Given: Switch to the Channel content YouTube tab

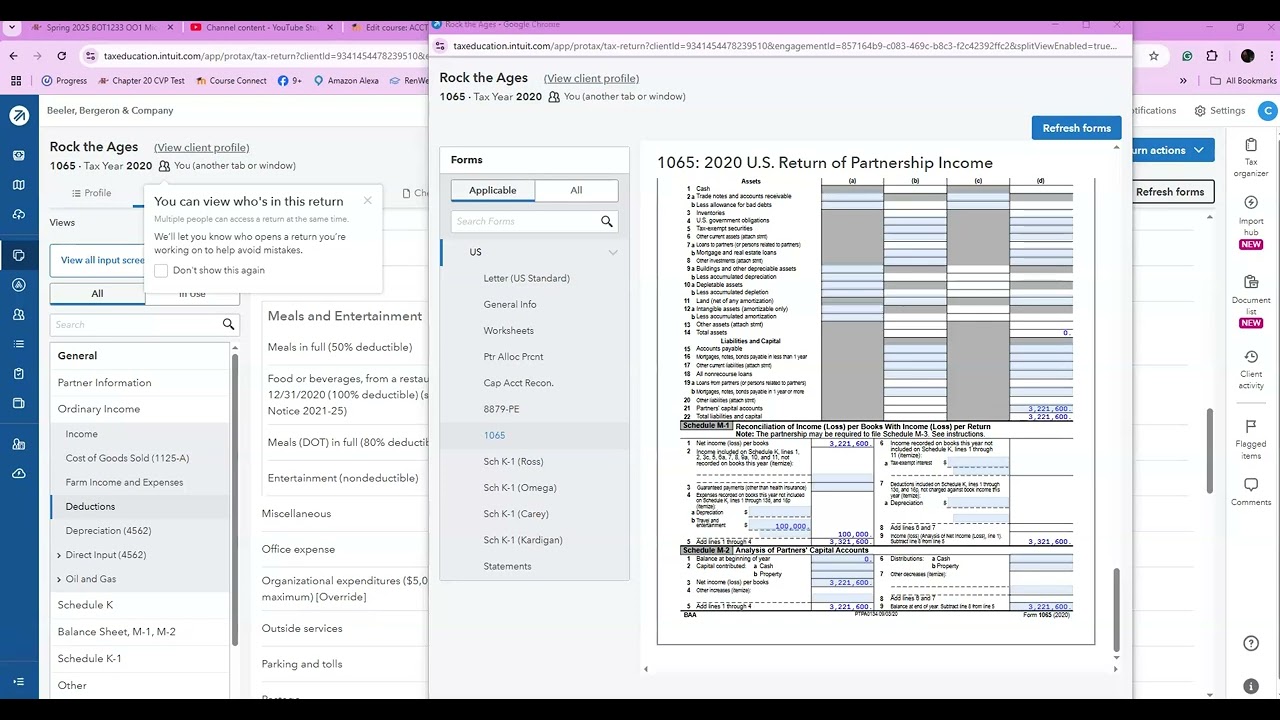Looking at the screenshot, I should pyautogui.click(x=262, y=28).
